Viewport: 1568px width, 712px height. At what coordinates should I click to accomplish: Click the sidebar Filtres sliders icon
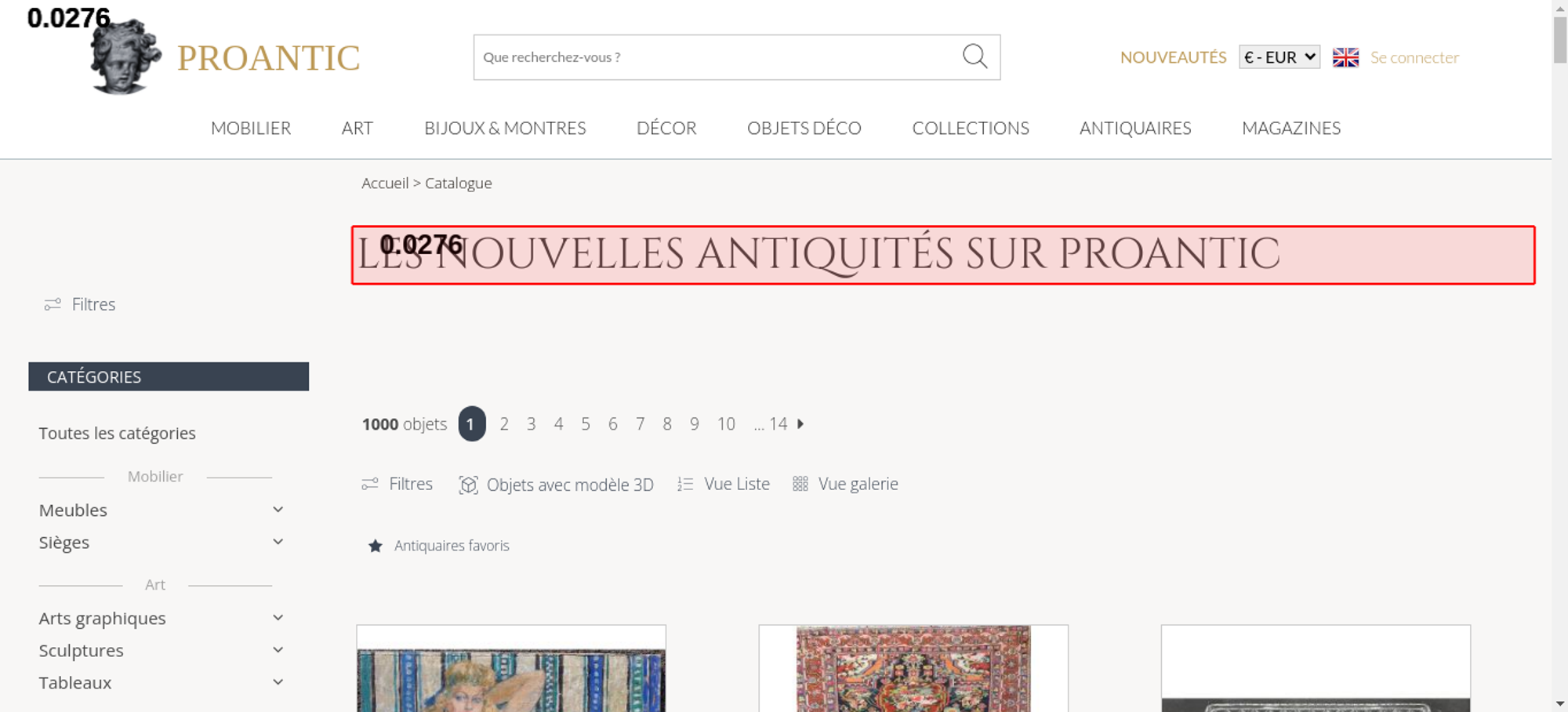(x=53, y=304)
